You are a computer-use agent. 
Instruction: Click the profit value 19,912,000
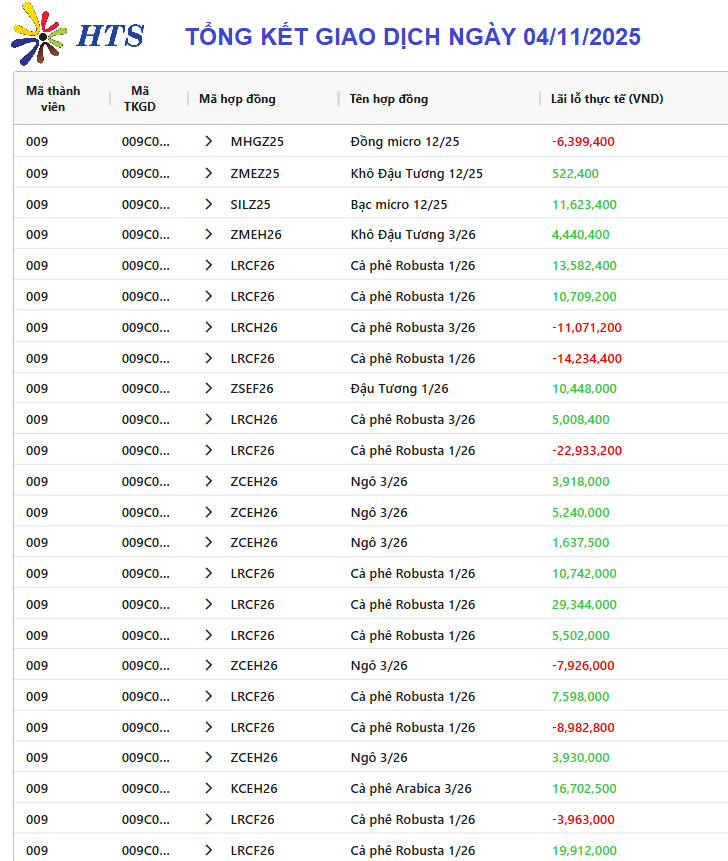(584, 850)
